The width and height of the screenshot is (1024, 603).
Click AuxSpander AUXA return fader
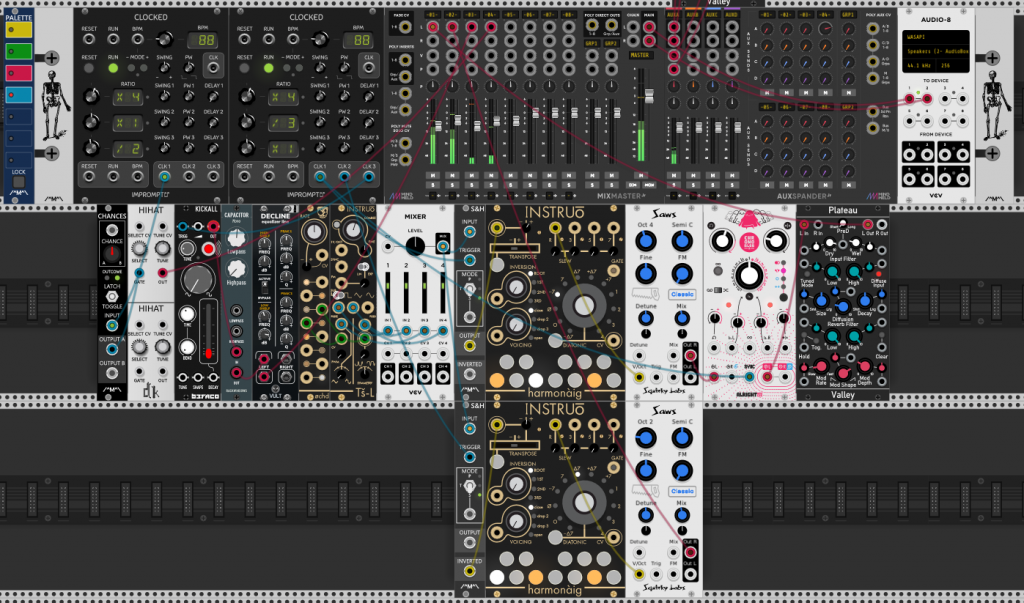(679, 127)
